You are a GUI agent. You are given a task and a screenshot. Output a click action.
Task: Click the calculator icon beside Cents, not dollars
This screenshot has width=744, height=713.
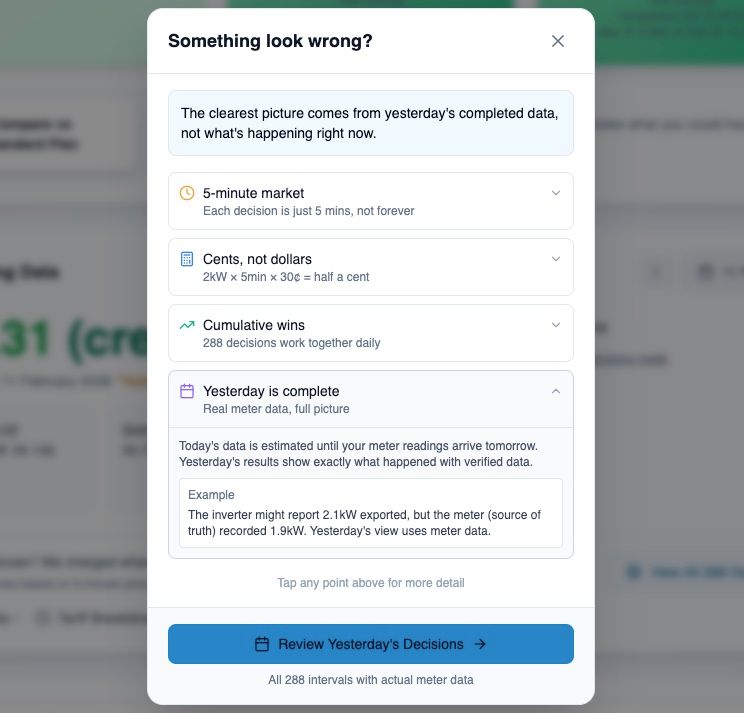[x=187, y=259]
